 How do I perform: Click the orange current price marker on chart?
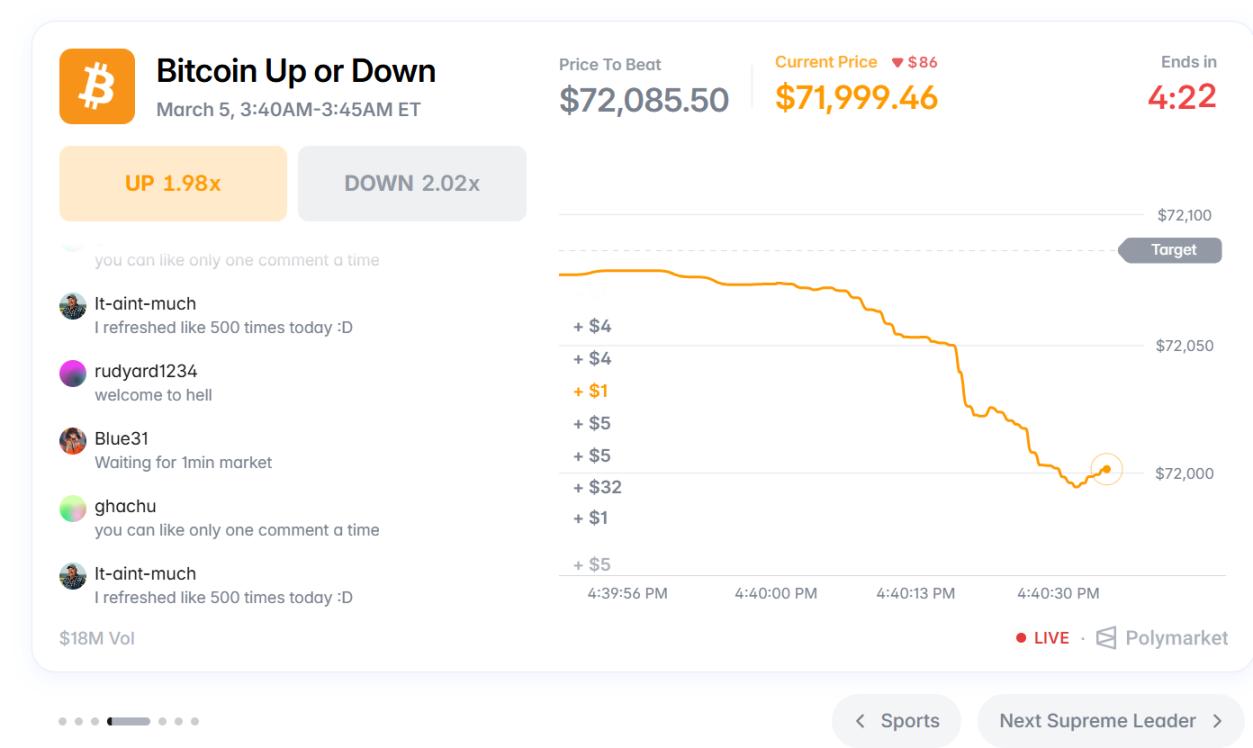pos(1106,468)
